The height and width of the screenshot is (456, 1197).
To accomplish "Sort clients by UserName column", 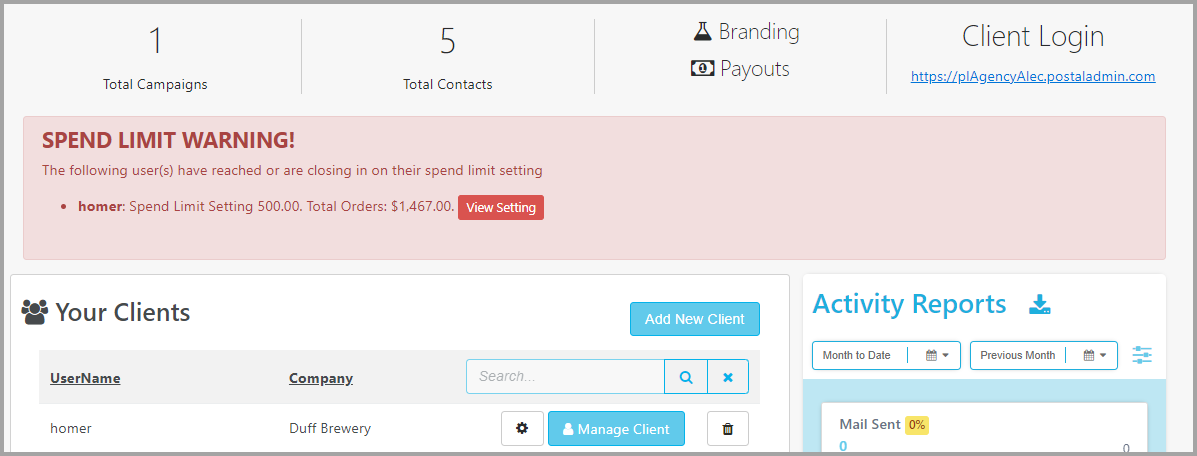I will (x=86, y=378).
